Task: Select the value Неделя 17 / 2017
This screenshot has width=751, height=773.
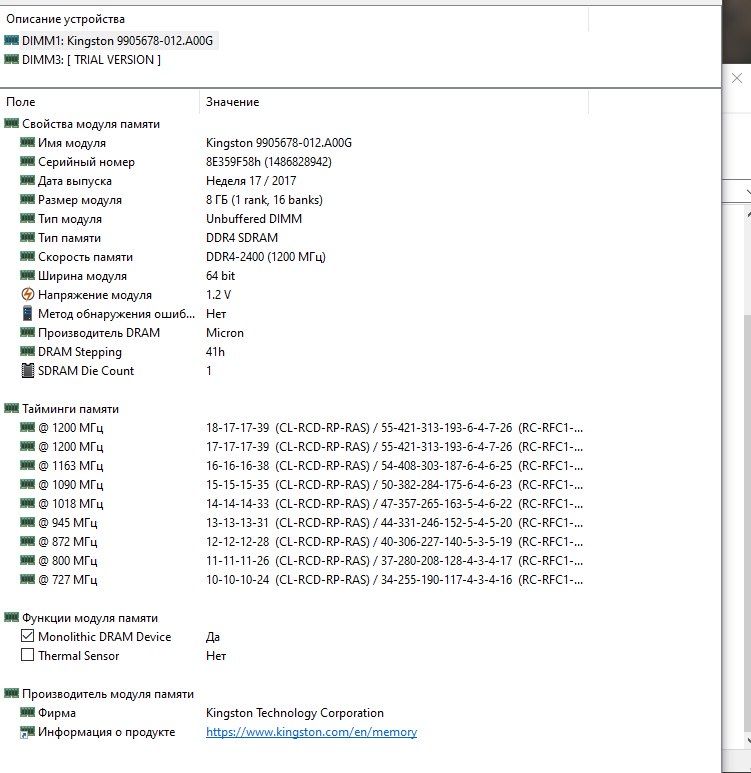Action: tap(251, 180)
